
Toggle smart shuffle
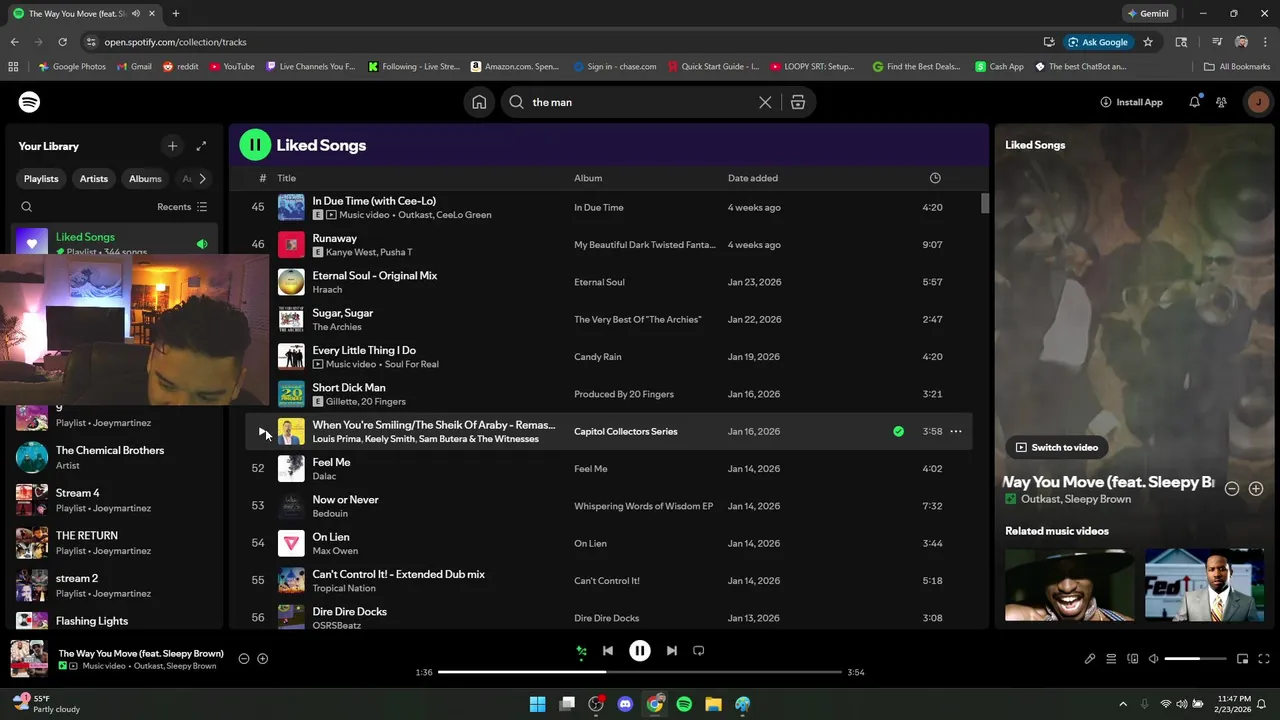(x=580, y=651)
